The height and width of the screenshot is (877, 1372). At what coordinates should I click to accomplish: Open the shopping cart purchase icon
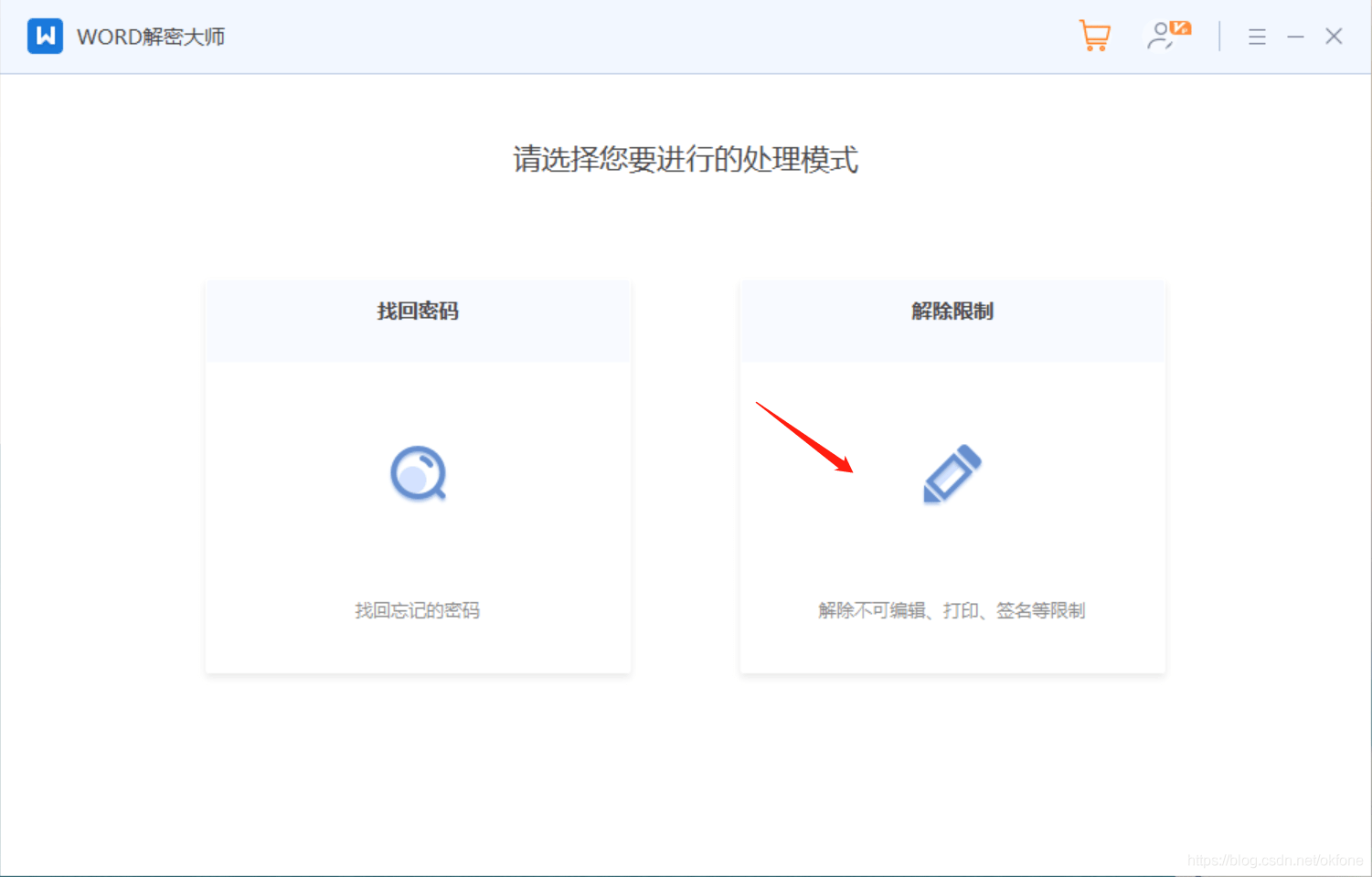tap(1094, 37)
